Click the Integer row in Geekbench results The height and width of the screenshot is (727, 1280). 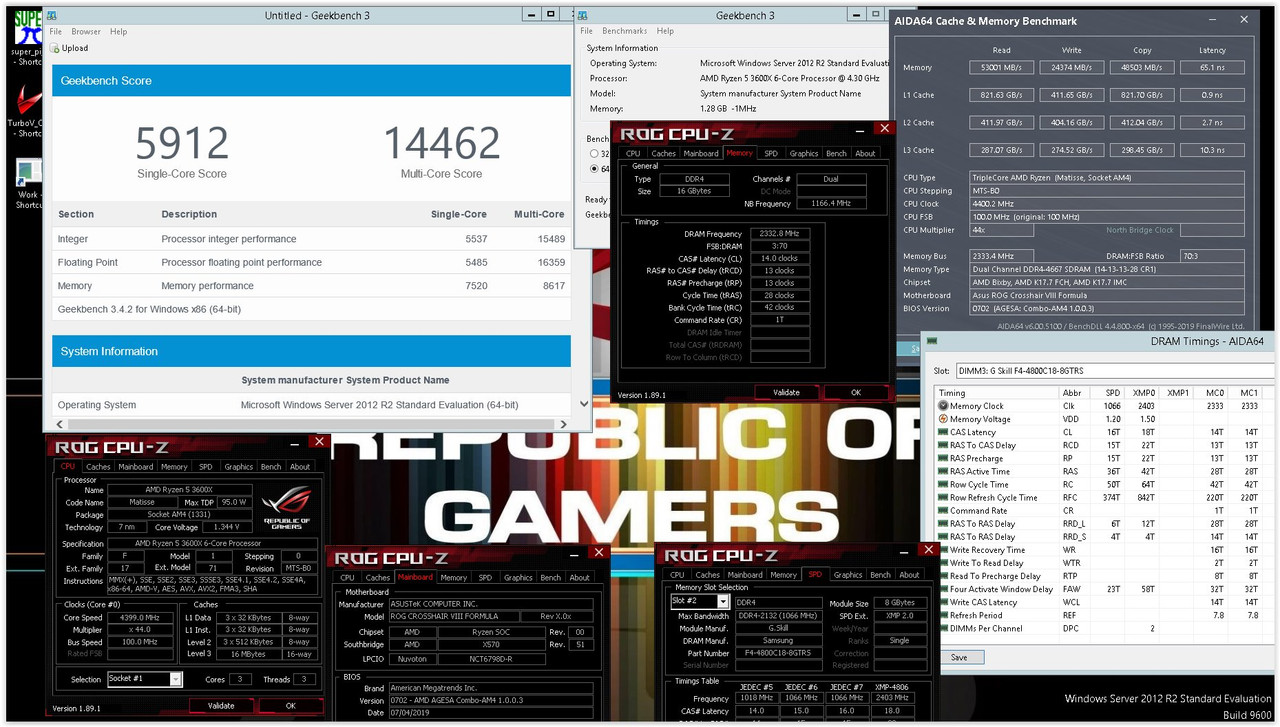coord(312,239)
